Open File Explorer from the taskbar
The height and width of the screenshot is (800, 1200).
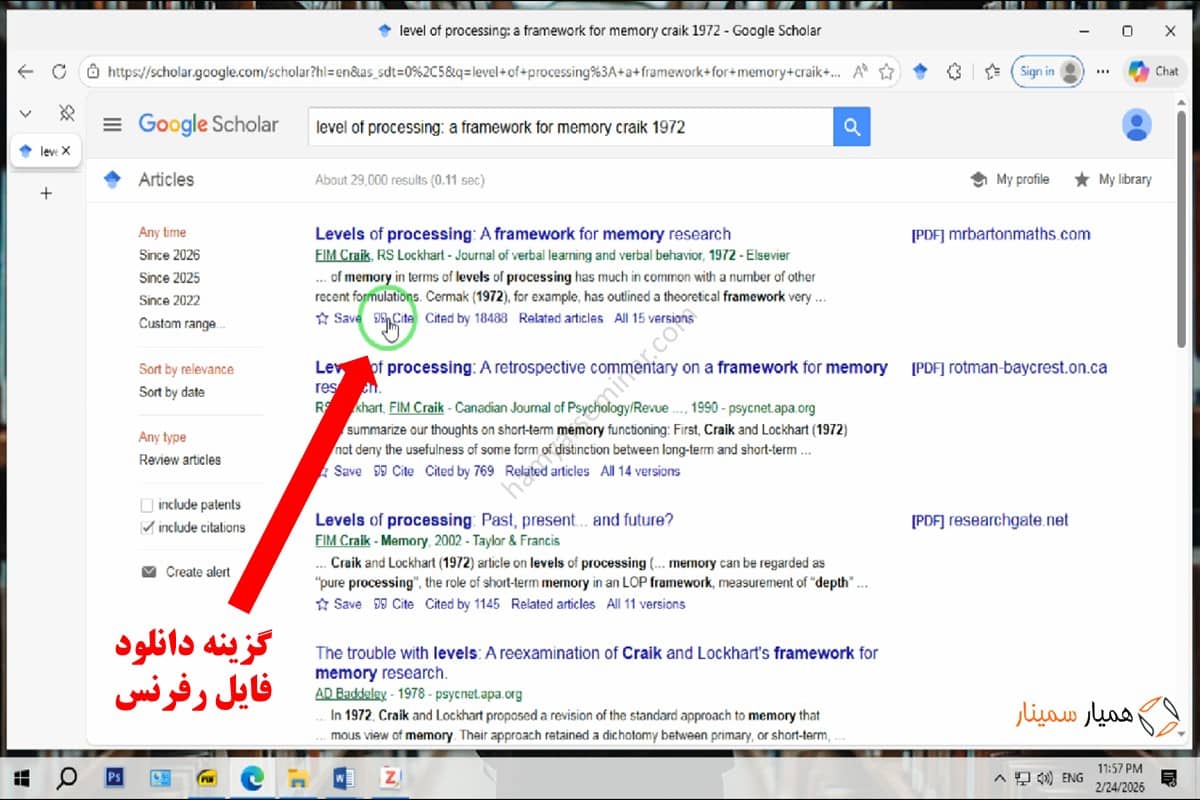tap(297, 777)
